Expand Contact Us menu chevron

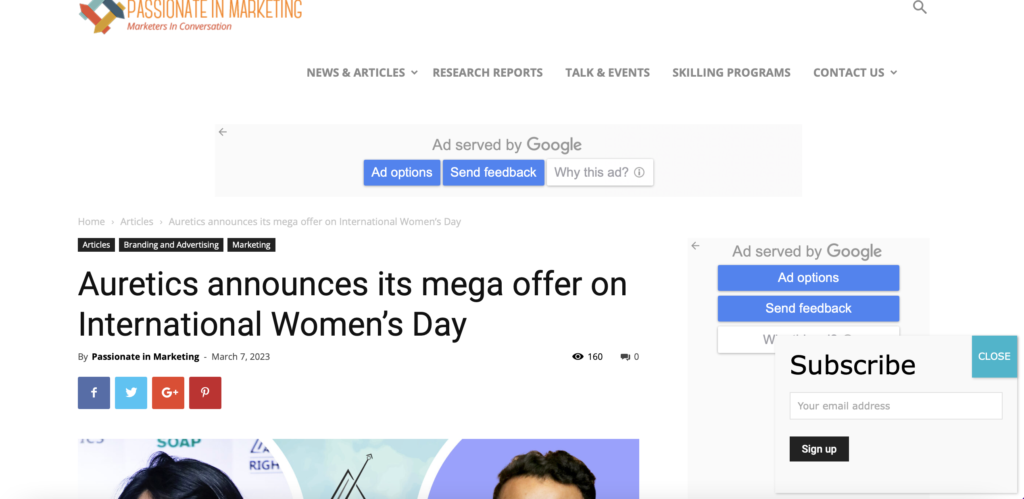(x=893, y=72)
